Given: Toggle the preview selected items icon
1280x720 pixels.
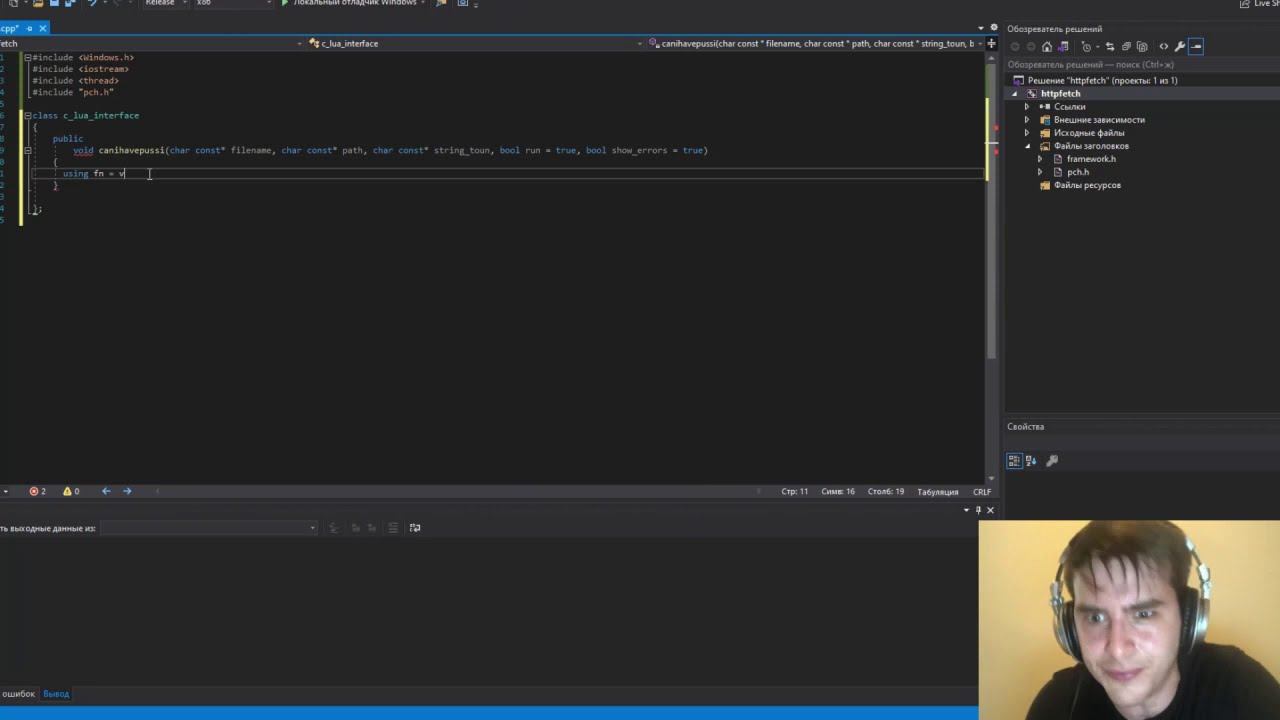Looking at the screenshot, I should coord(1197,46).
